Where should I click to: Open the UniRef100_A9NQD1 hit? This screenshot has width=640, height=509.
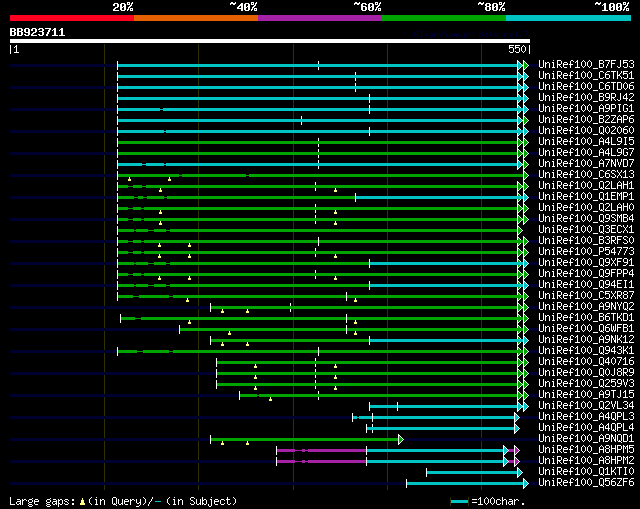586,439
